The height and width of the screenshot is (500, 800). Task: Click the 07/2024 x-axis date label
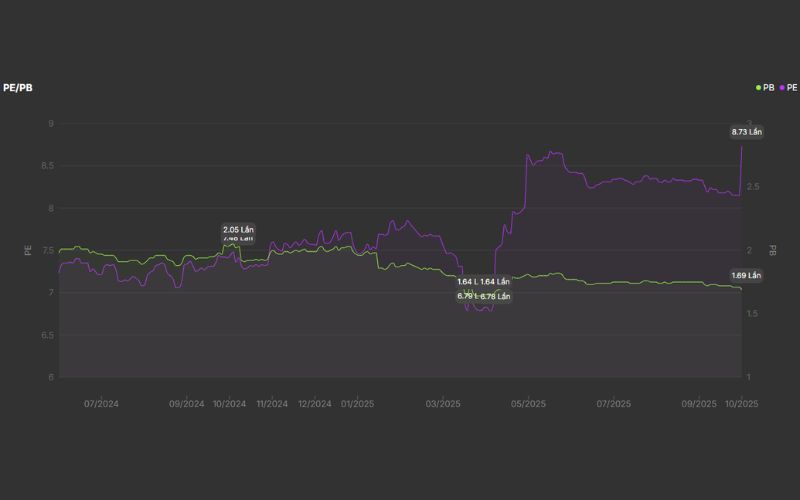101,404
